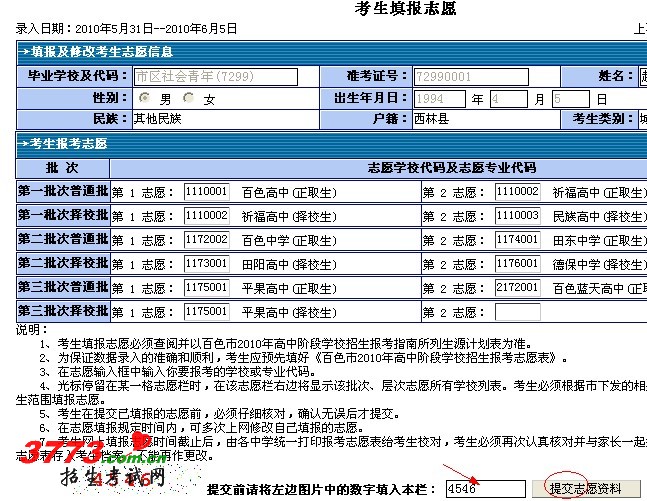Click 第一批次择校批 first choice code field

point(207,215)
